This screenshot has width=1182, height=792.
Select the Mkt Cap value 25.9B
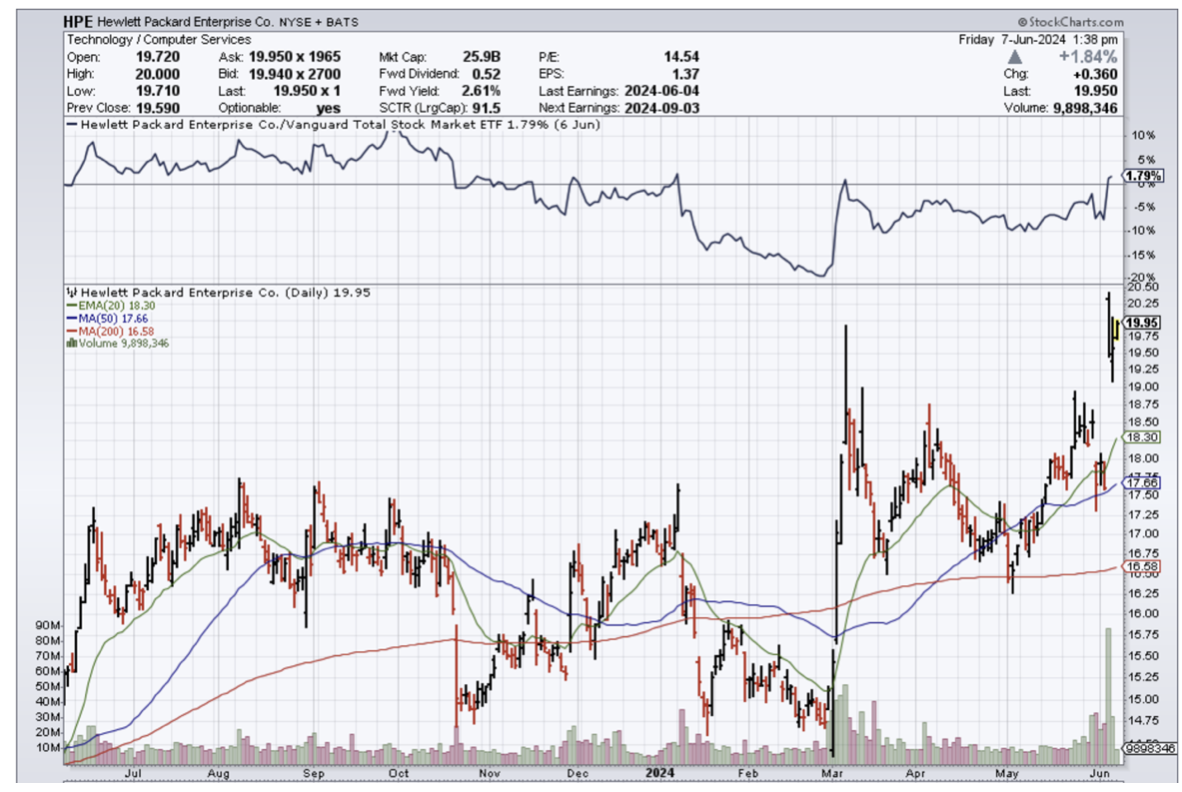[x=481, y=57]
